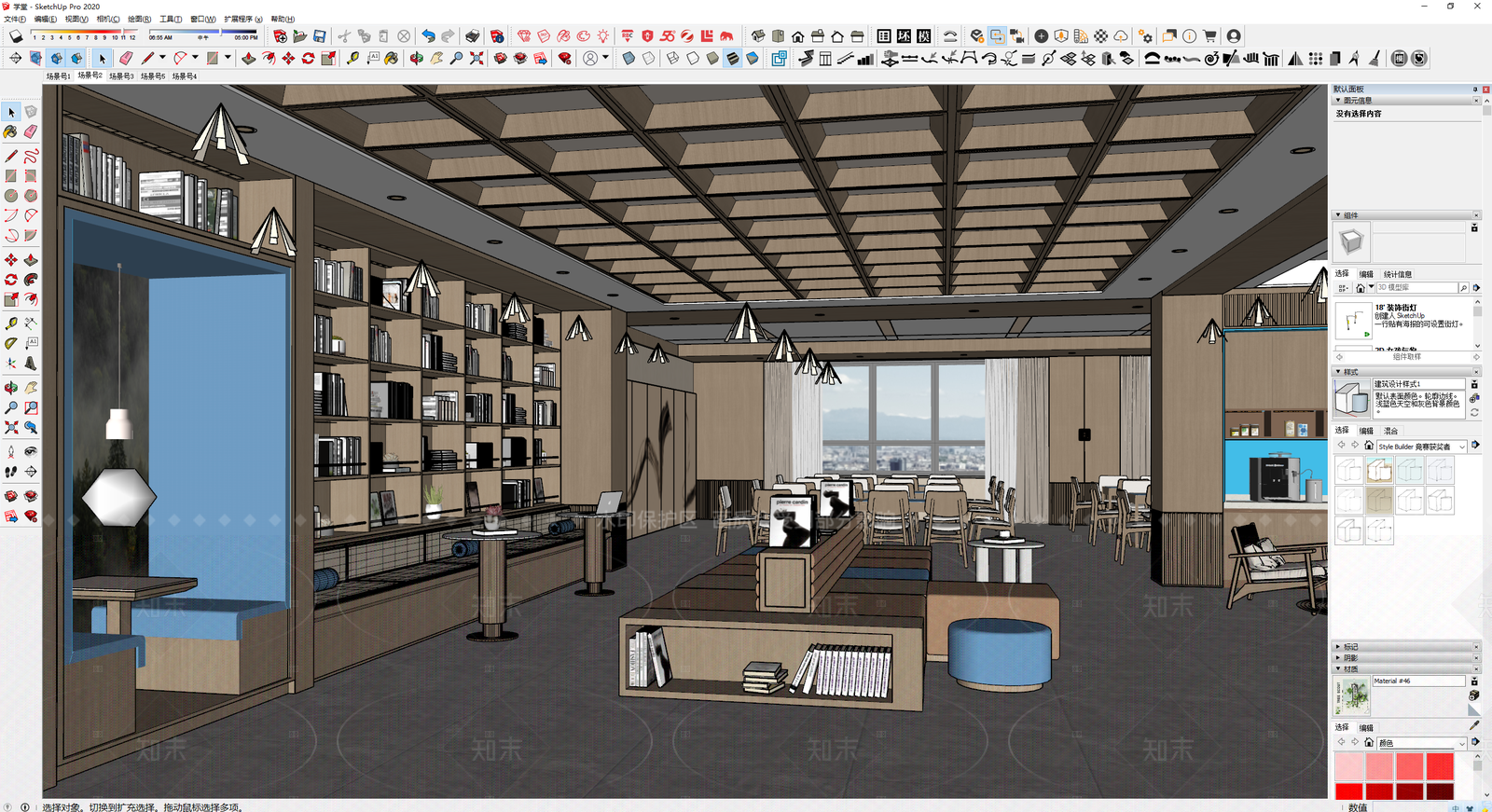Click the Redo arrow icon
The height and width of the screenshot is (812, 1492).
(448, 36)
